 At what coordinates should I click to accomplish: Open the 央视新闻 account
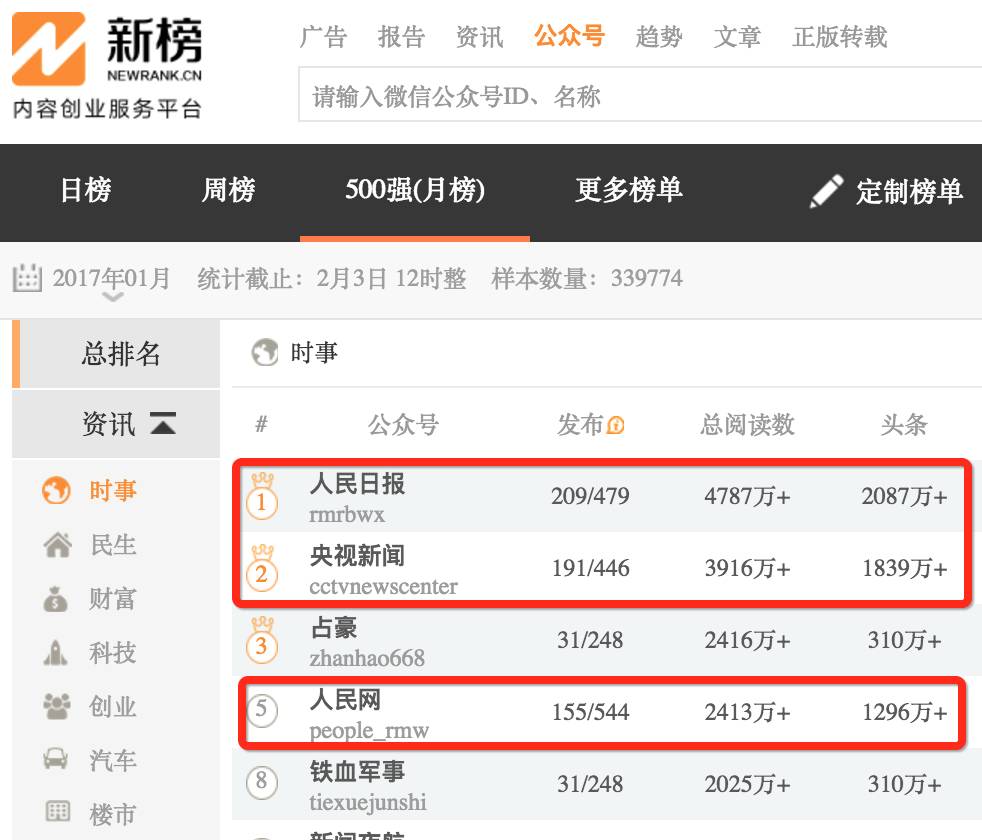[357, 556]
